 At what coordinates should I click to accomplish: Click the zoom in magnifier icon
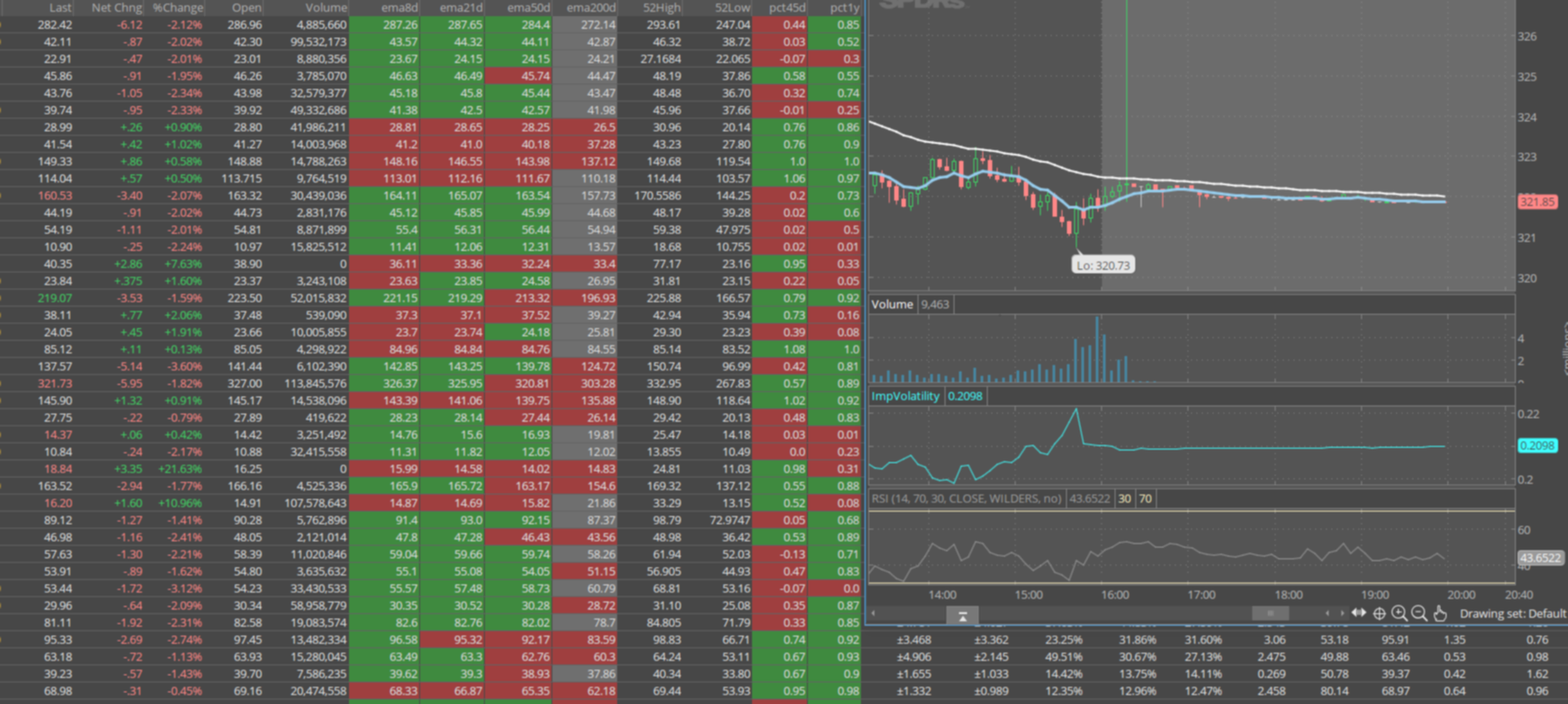click(x=1399, y=613)
